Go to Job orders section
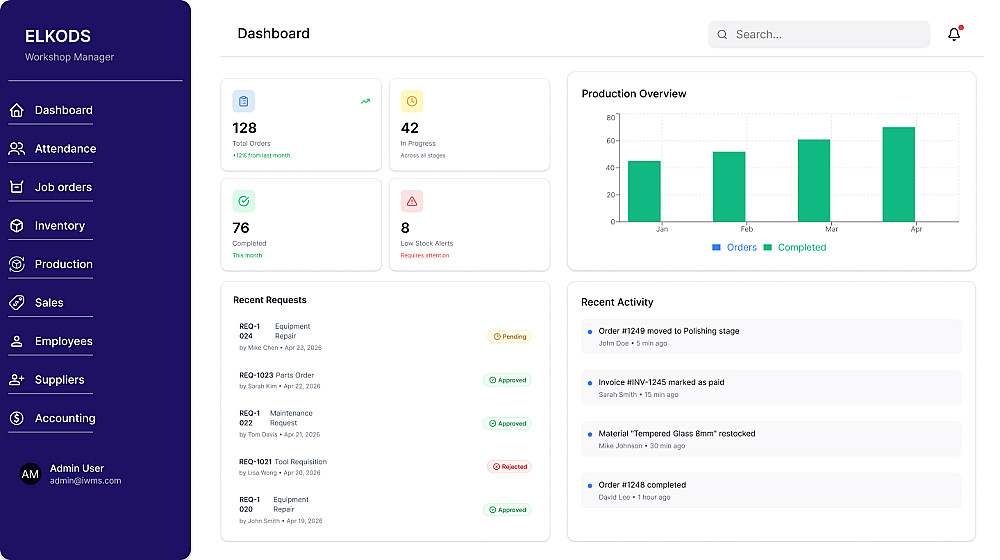The height and width of the screenshot is (560, 1000). pyautogui.click(x=63, y=187)
